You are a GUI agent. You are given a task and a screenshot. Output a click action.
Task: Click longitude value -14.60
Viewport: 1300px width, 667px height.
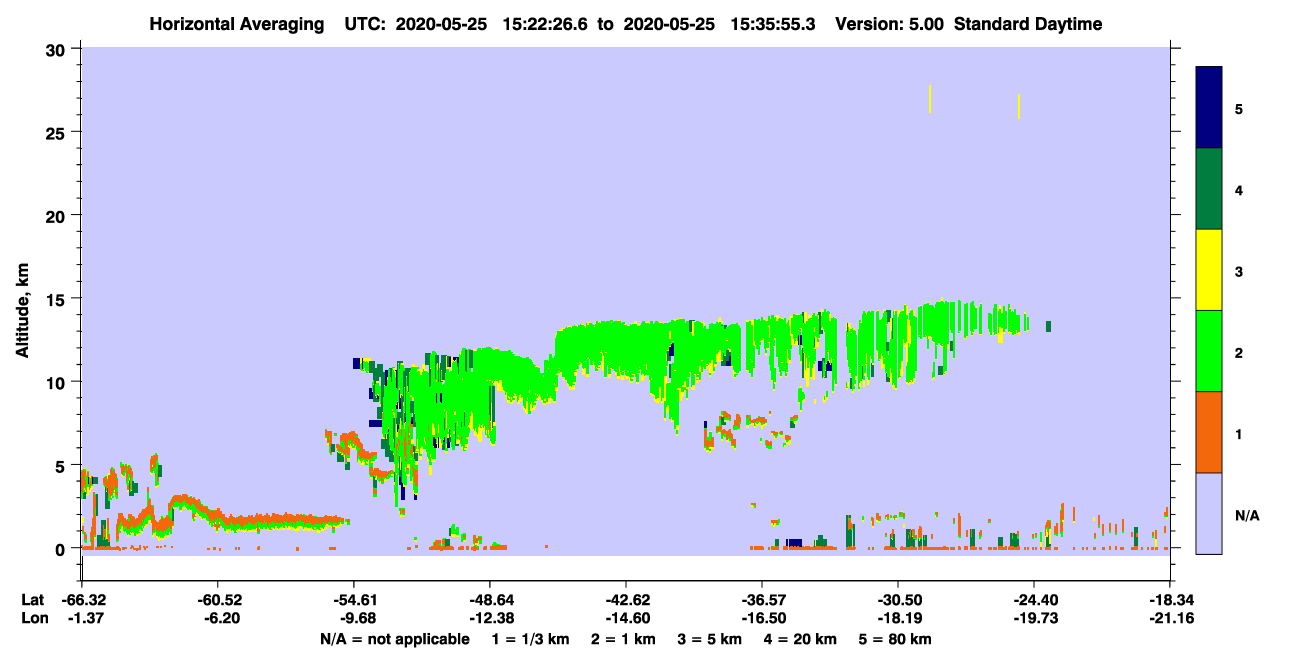(626, 619)
